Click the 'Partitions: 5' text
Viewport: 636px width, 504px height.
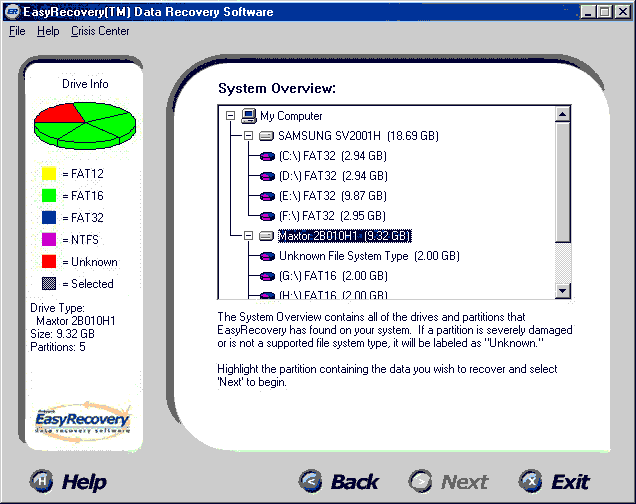(58, 347)
